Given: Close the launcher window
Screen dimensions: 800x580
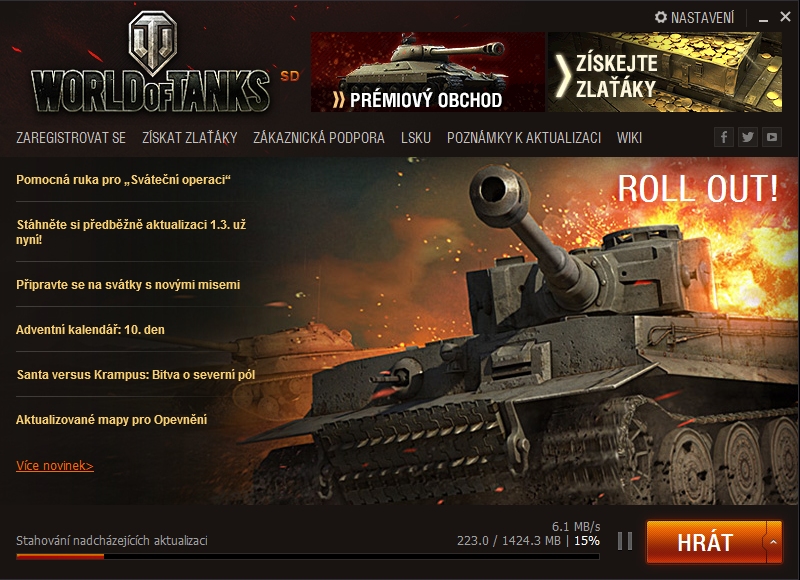Looking at the screenshot, I should pyautogui.click(x=786, y=17).
